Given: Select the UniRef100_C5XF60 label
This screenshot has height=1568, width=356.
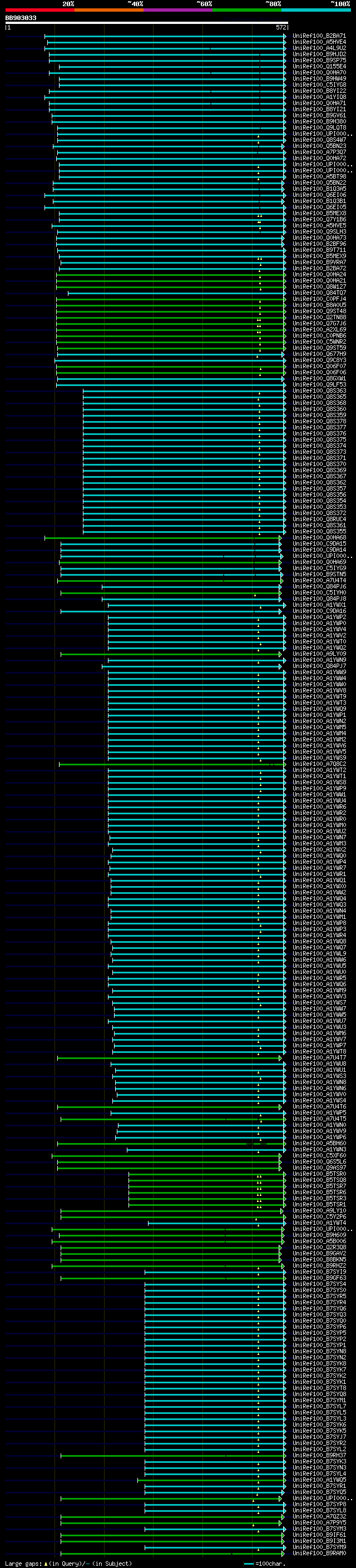Looking at the screenshot, I should coord(319,1155).
